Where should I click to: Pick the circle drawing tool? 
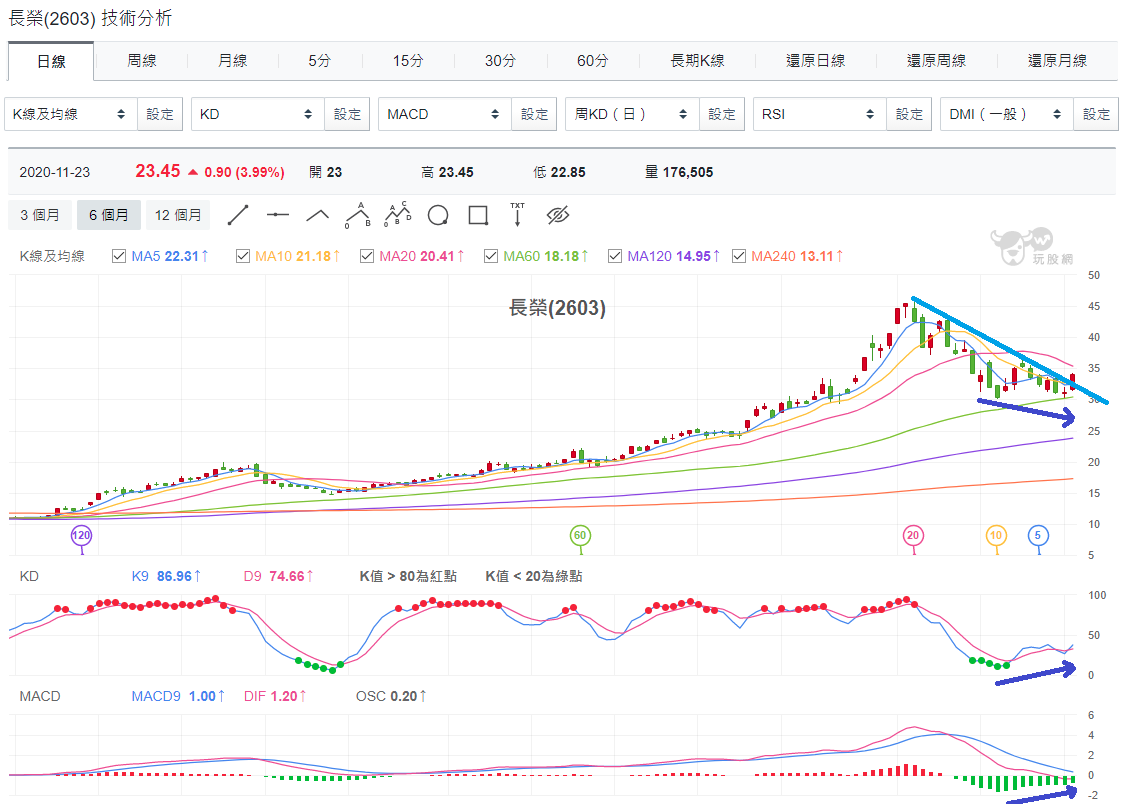pyautogui.click(x=438, y=215)
